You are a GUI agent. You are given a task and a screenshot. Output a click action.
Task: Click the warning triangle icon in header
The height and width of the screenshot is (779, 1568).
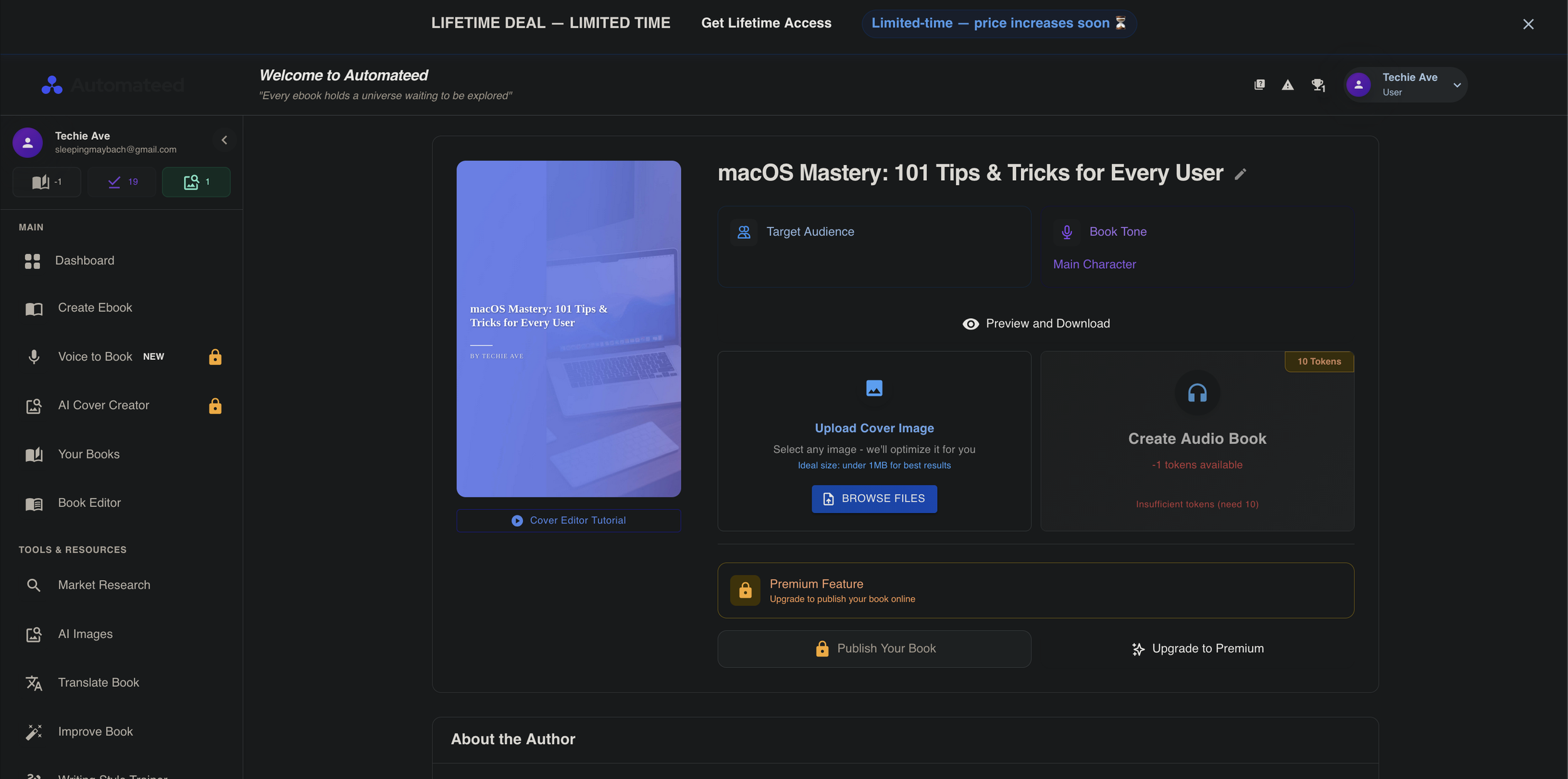[1288, 85]
